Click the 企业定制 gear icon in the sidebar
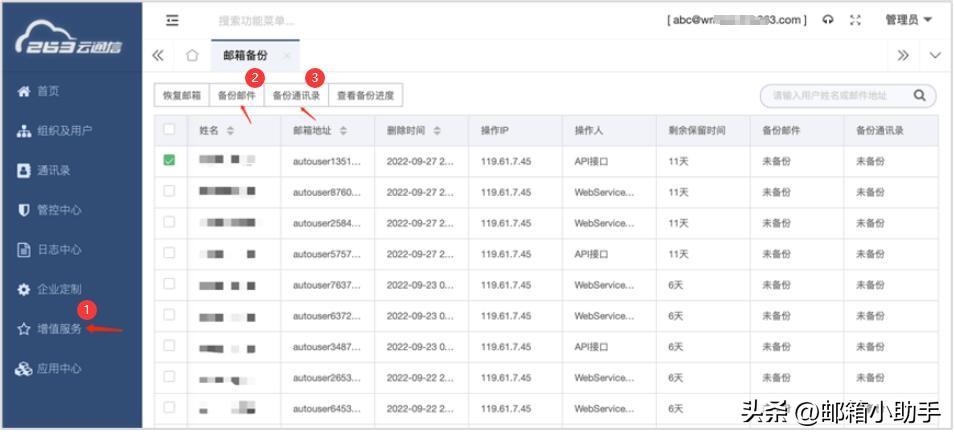 pyautogui.click(x=24, y=290)
